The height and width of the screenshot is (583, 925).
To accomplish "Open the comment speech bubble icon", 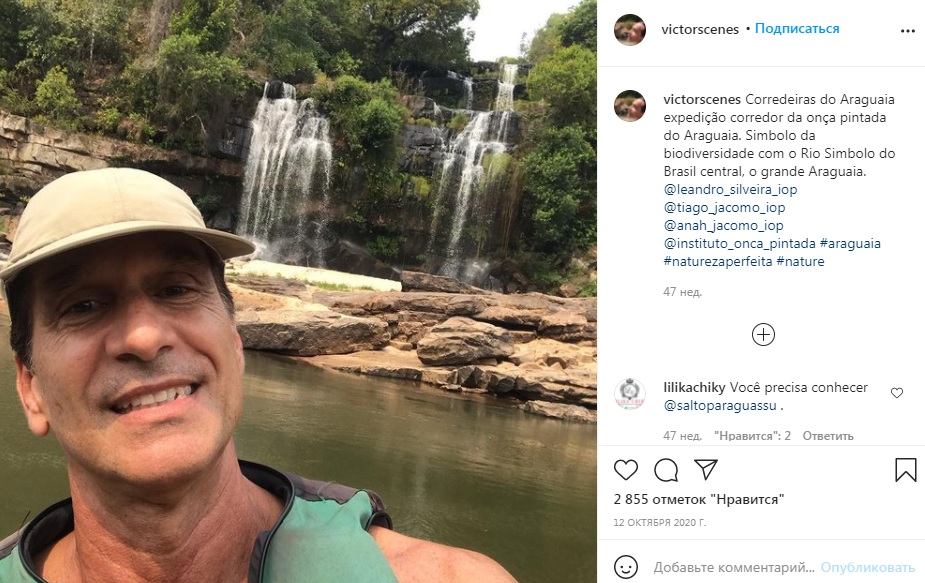I will coord(666,470).
